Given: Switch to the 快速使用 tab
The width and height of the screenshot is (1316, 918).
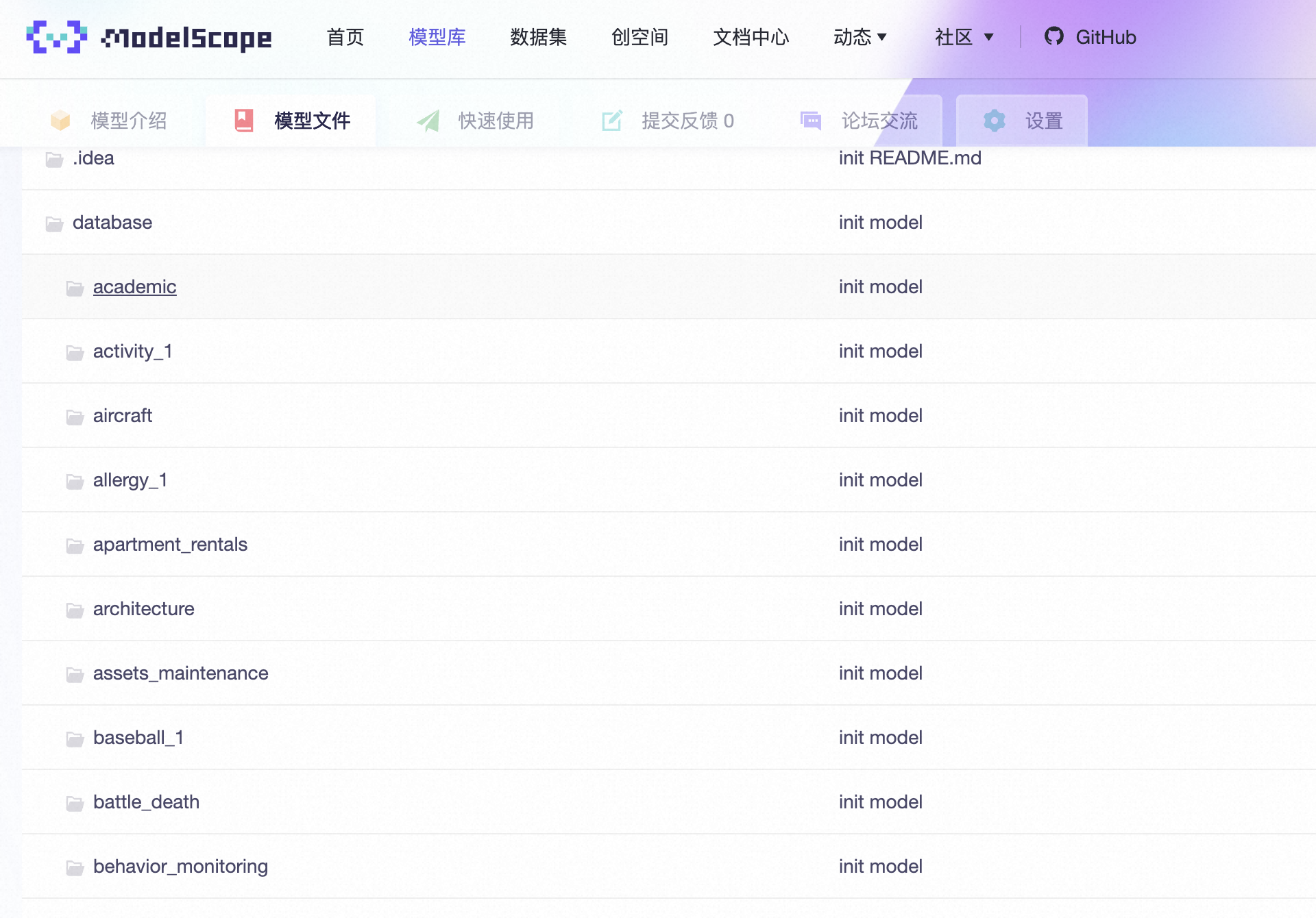Looking at the screenshot, I should click(476, 121).
